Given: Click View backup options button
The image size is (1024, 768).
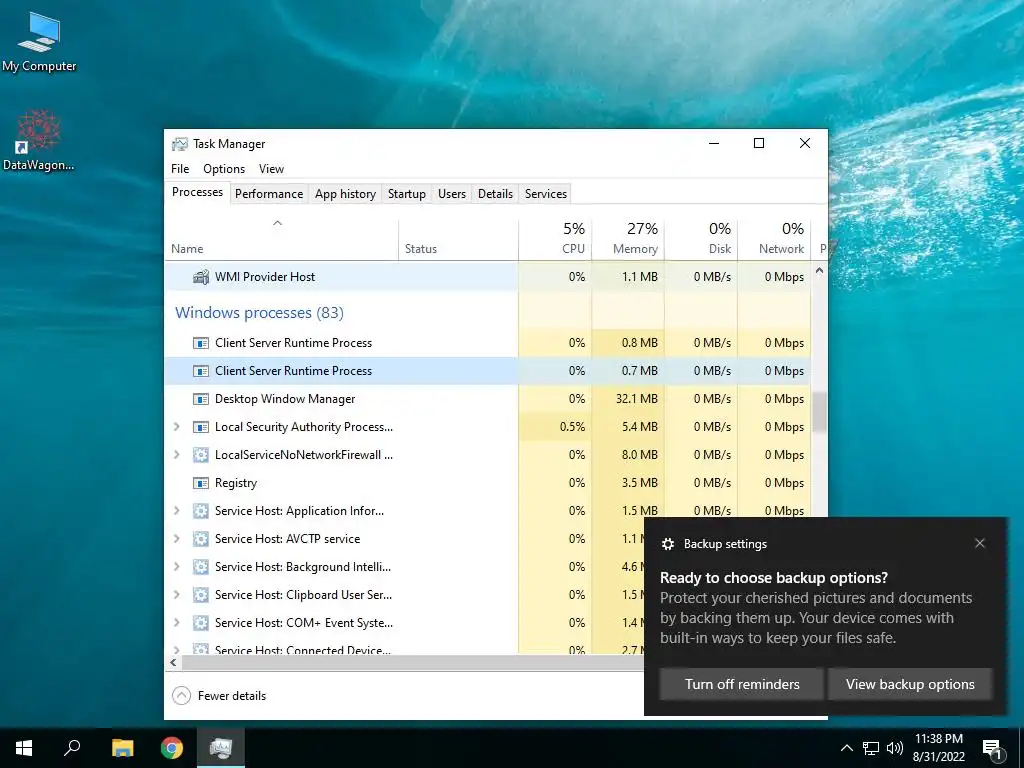Looking at the screenshot, I should point(910,684).
